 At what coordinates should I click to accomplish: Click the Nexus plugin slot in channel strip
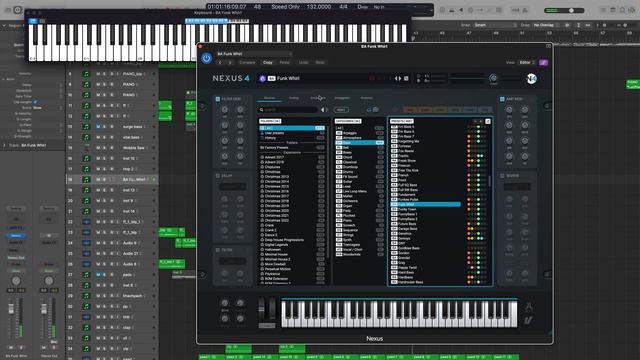click(16, 236)
